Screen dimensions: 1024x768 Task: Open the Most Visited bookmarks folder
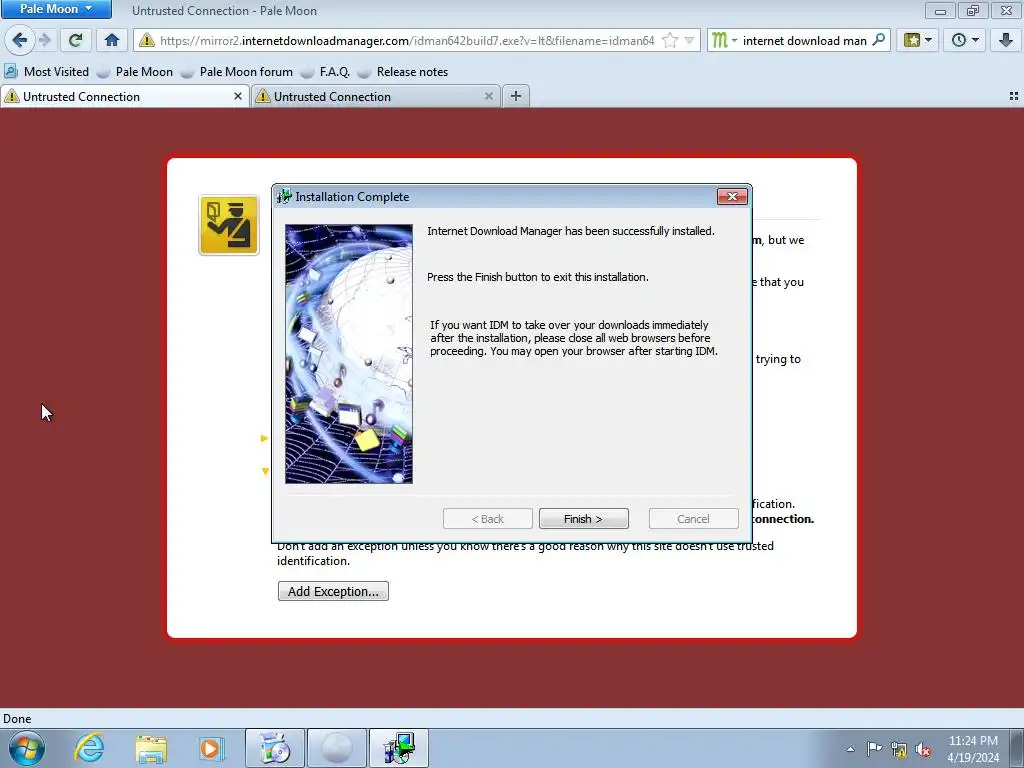pos(46,72)
